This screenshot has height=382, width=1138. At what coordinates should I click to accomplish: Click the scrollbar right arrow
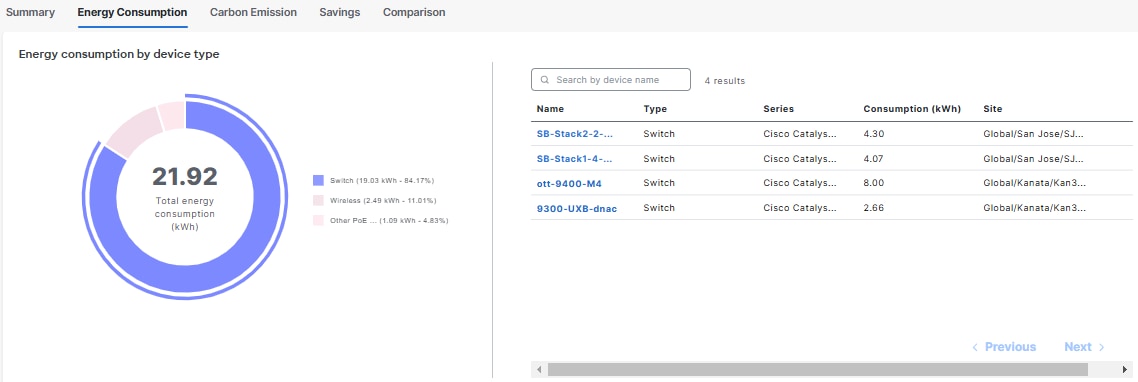[x=1124, y=370]
